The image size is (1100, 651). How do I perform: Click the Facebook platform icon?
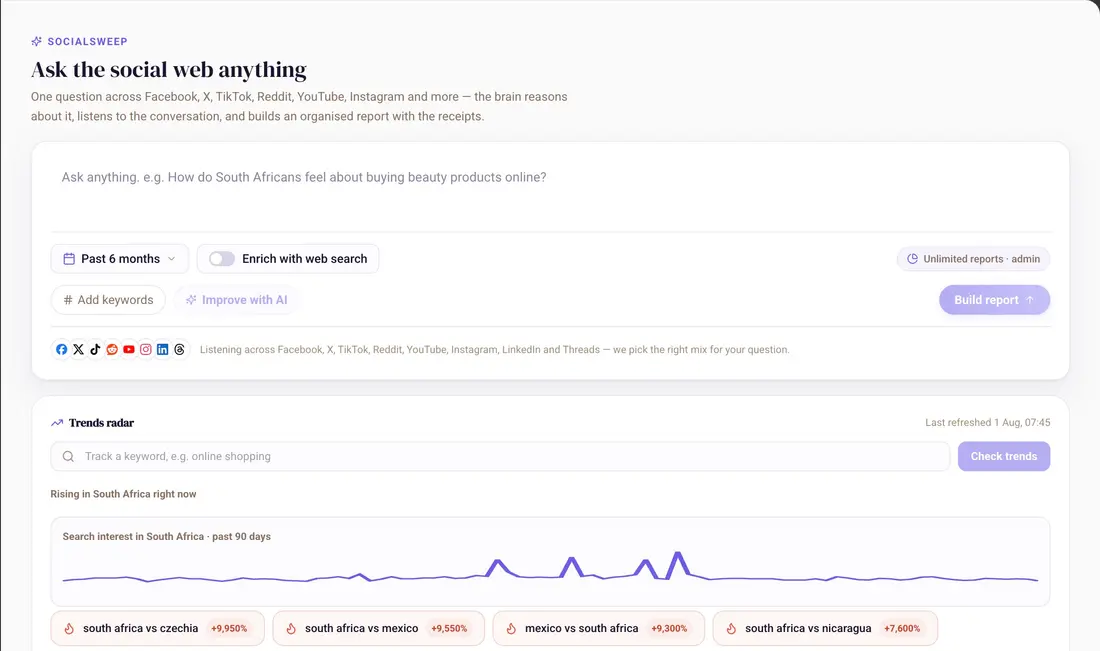[62, 349]
